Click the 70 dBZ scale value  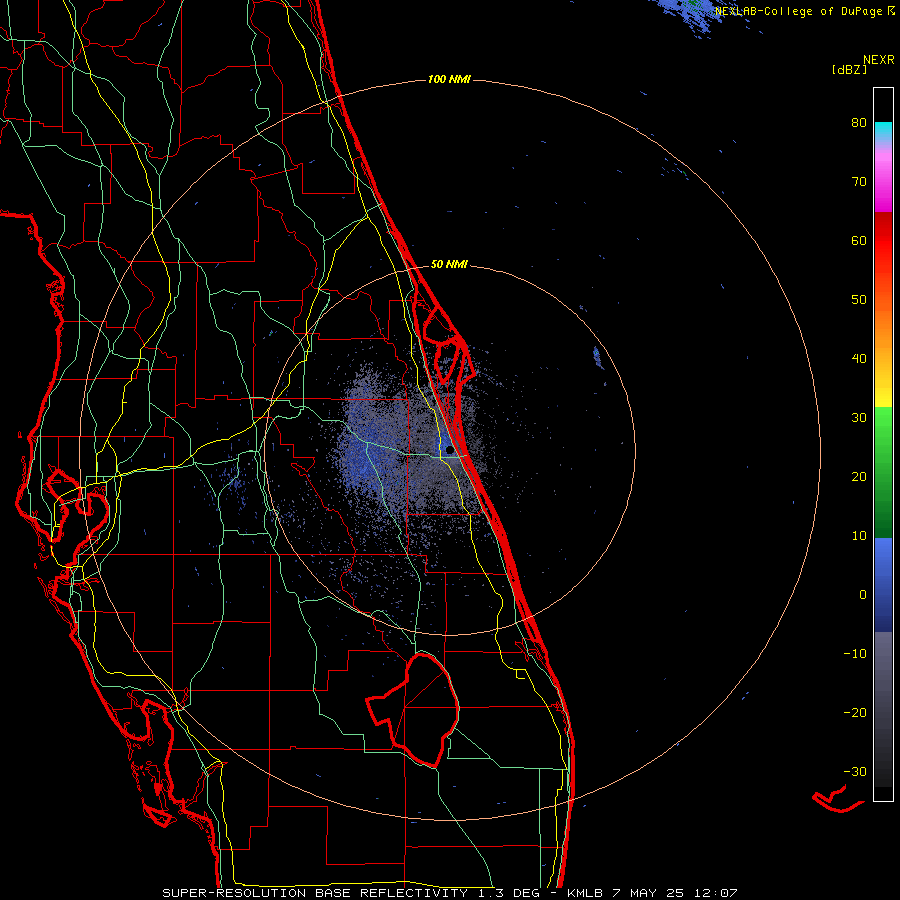pos(859,181)
